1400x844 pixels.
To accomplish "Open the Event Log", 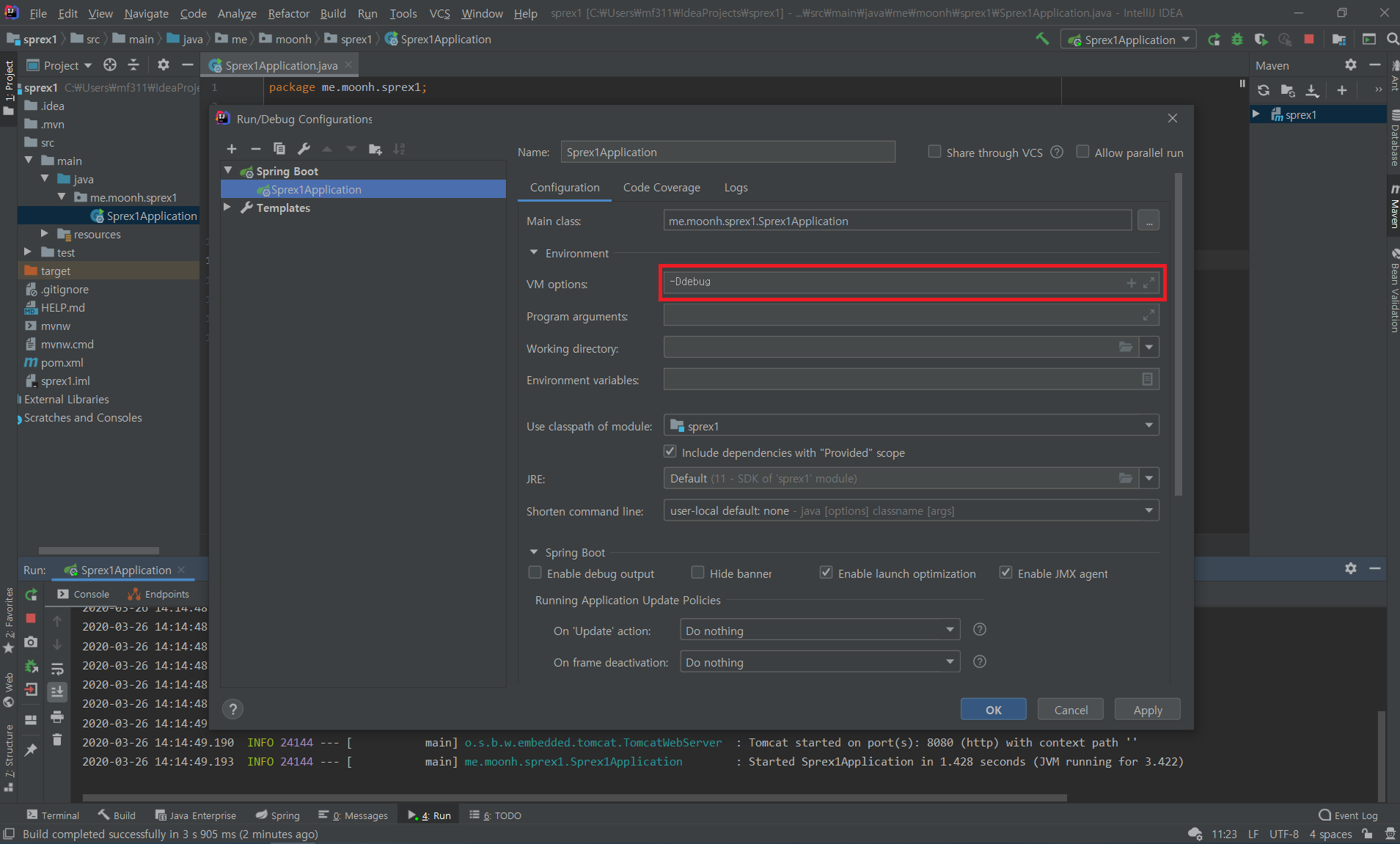I will coord(1348,815).
